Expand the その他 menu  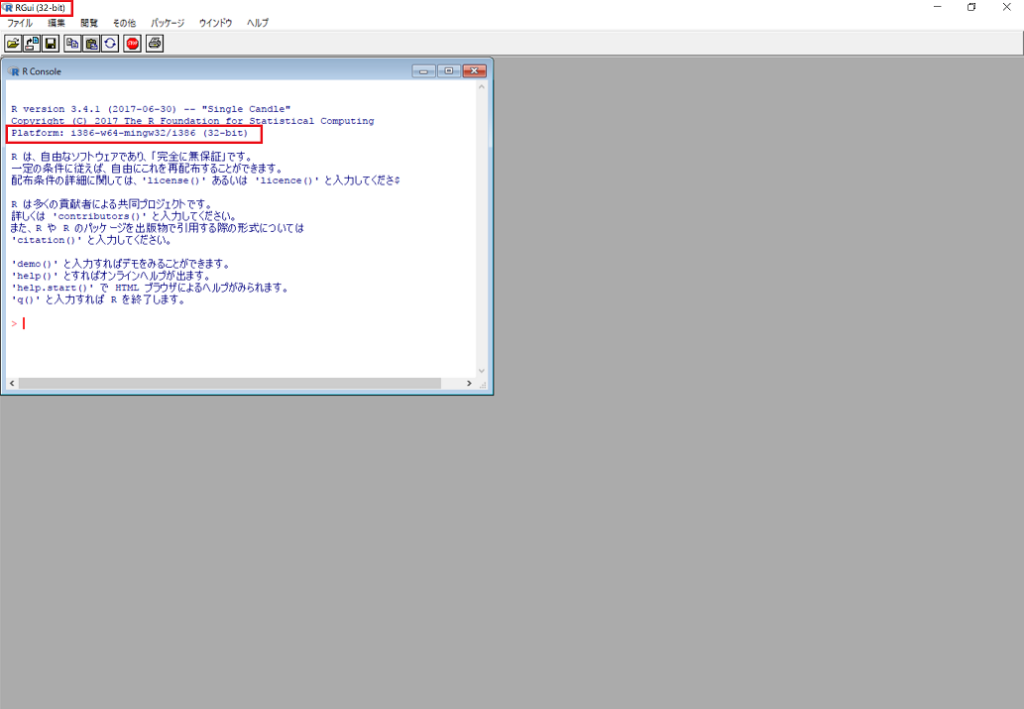(124, 22)
